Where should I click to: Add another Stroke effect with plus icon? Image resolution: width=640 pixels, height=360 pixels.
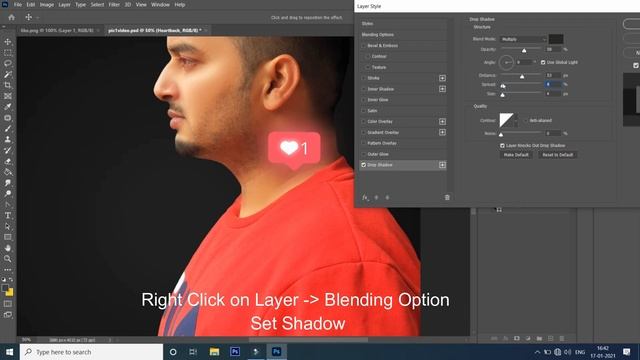(x=442, y=78)
